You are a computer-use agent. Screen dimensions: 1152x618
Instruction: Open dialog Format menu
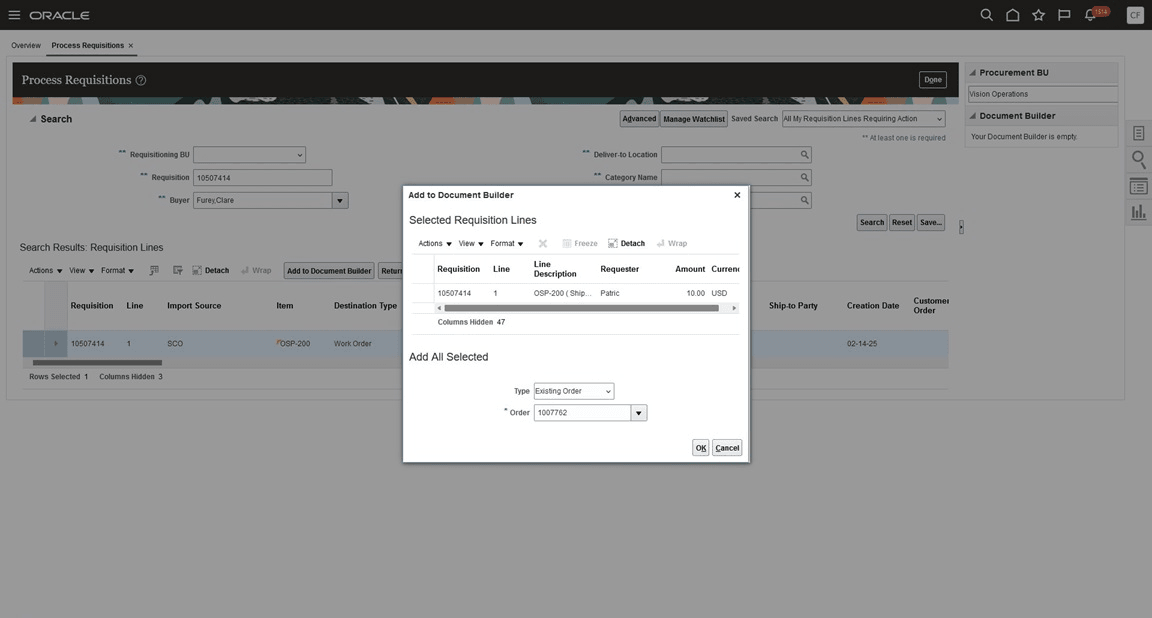point(507,243)
